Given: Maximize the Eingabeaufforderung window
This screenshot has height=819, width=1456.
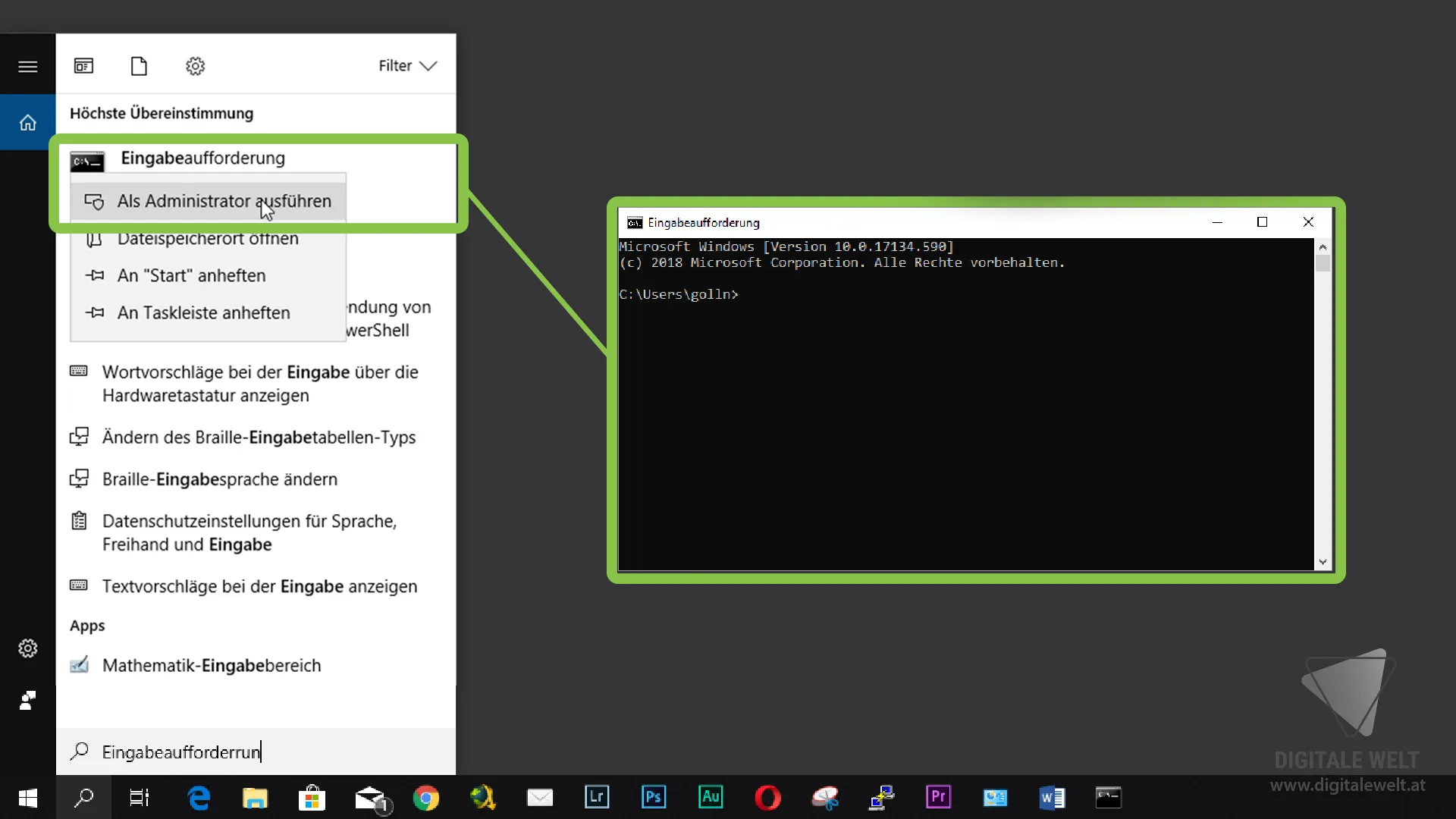Looking at the screenshot, I should pos(1262,222).
